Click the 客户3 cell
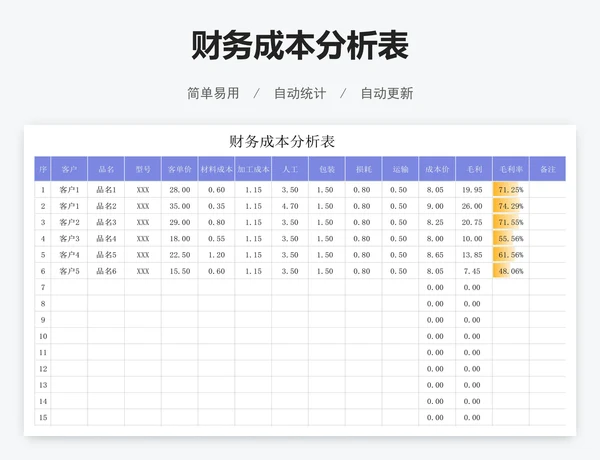This screenshot has height=460, width=600. point(69,238)
